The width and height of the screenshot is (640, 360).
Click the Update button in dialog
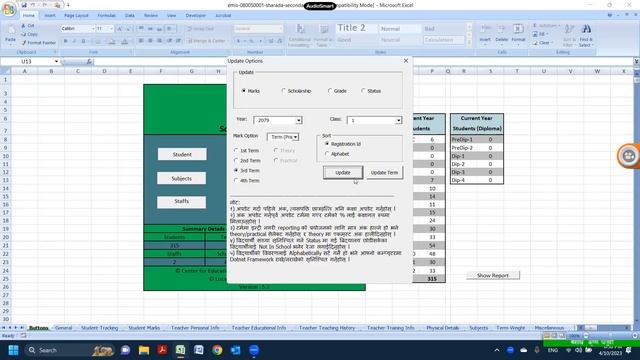pyautogui.click(x=343, y=173)
